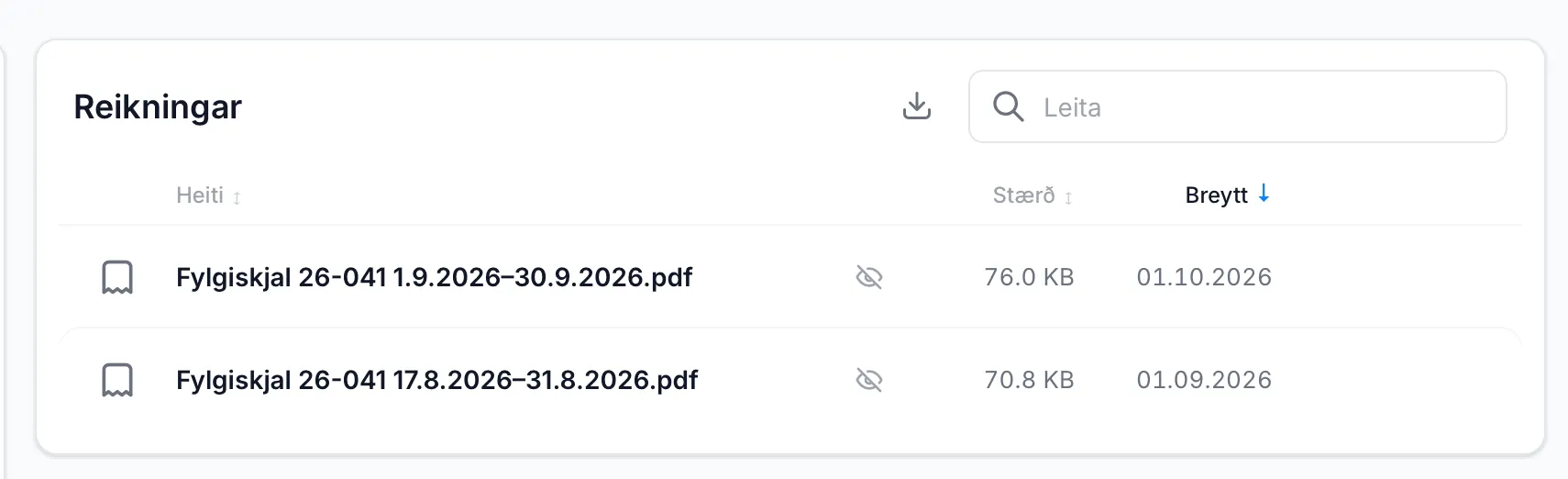Screen dimensions: 1568x479
Task: Click receipt icon for 17.8.2026–31.8.2026 file
Action: [117, 380]
